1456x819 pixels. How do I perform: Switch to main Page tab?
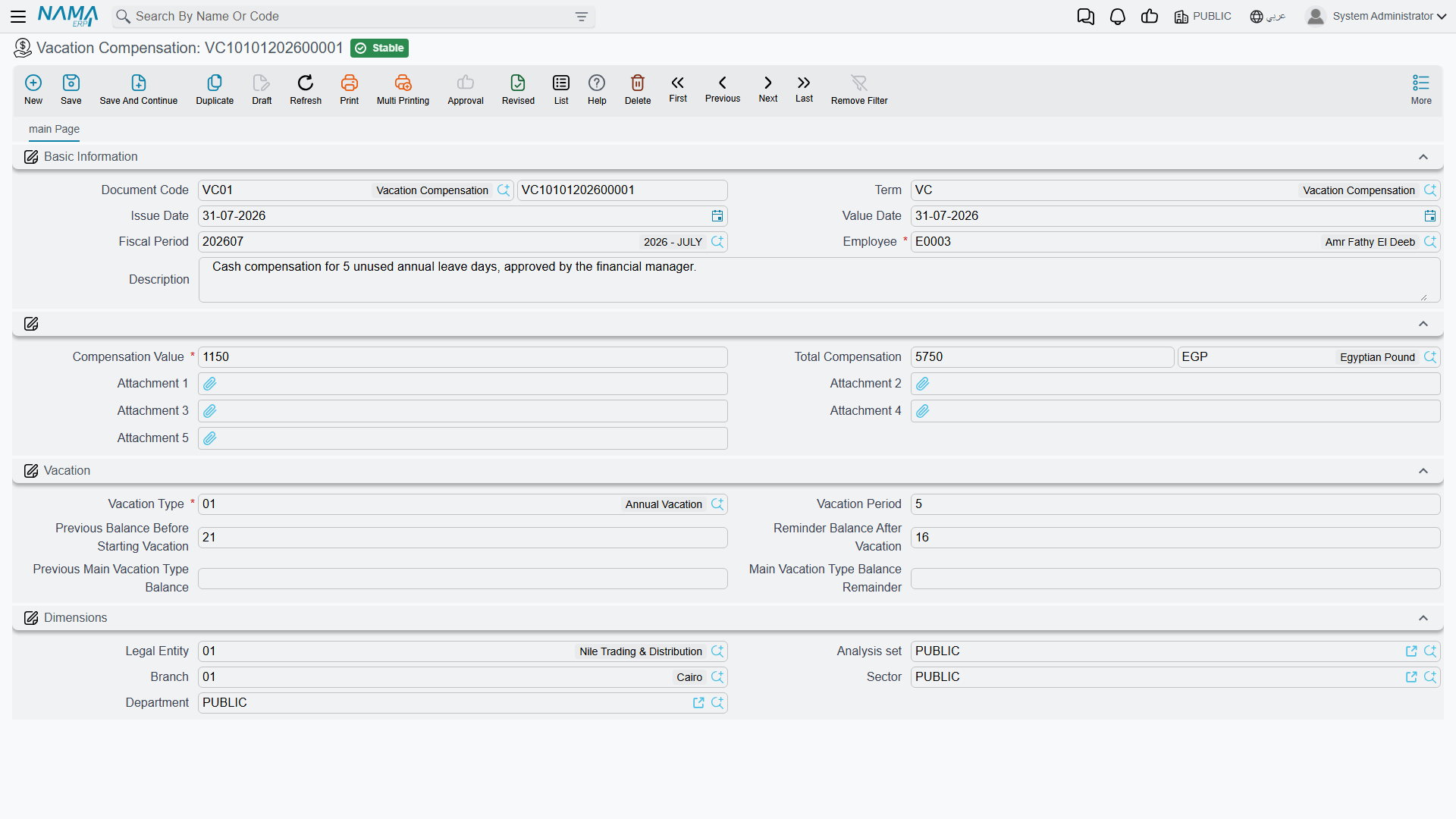click(54, 129)
